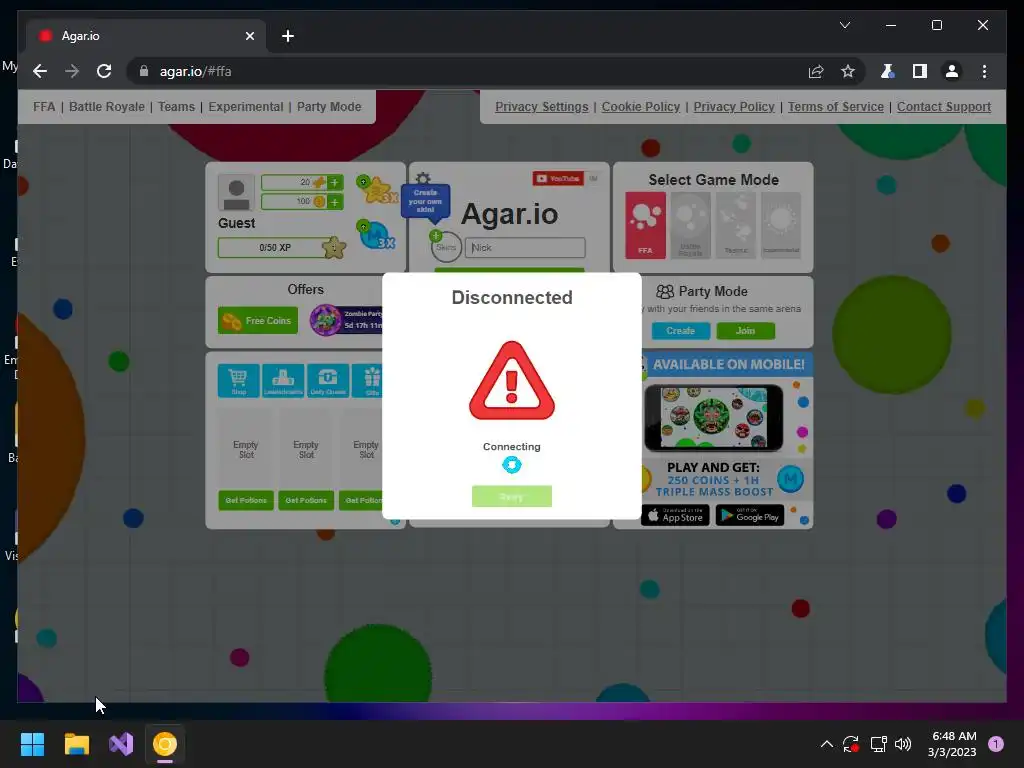Expand the tab search chevron
The image size is (1024, 768).
[844, 25]
